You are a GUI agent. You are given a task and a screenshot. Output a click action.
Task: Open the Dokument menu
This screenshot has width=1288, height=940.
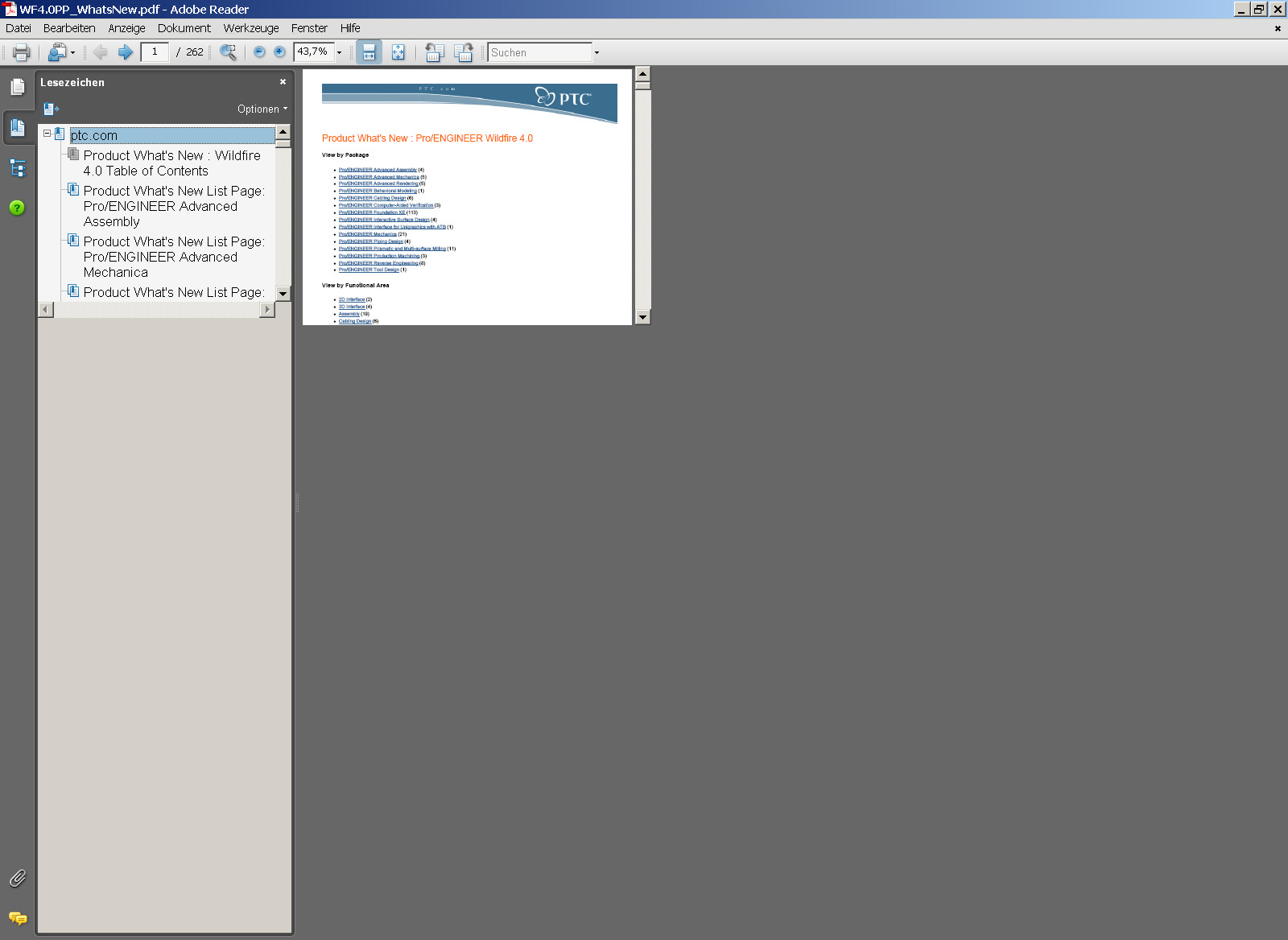tap(184, 28)
